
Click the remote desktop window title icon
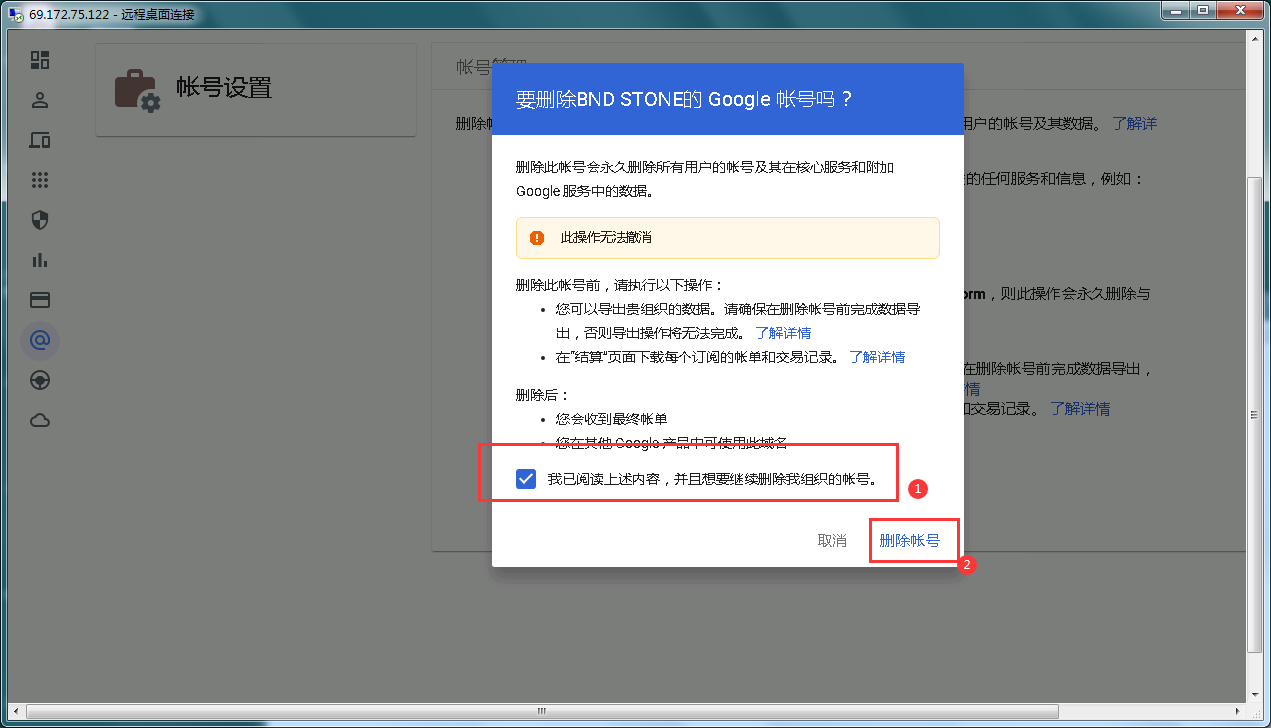click(x=15, y=14)
